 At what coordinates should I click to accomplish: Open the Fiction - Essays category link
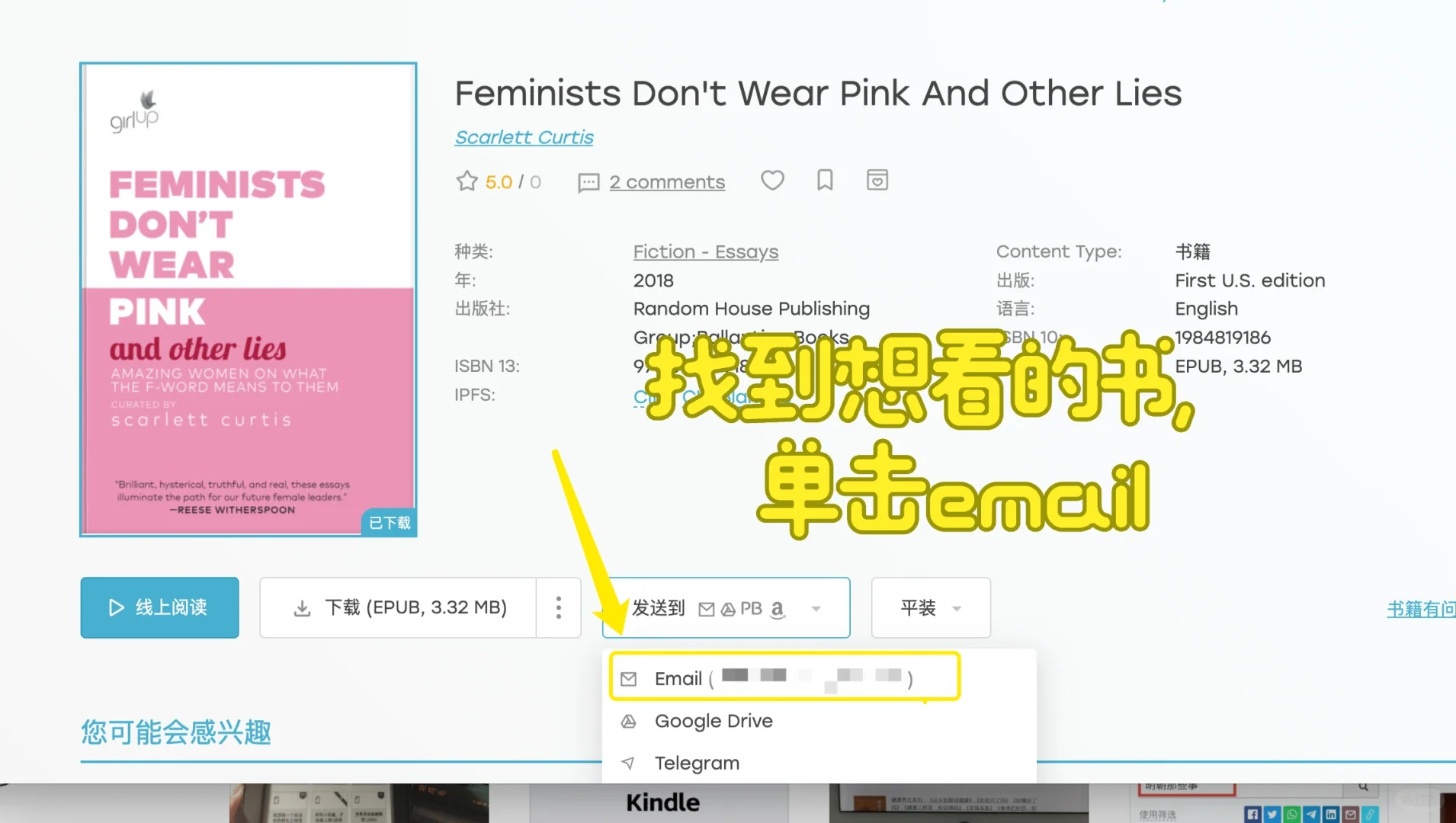[x=706, y=252]
